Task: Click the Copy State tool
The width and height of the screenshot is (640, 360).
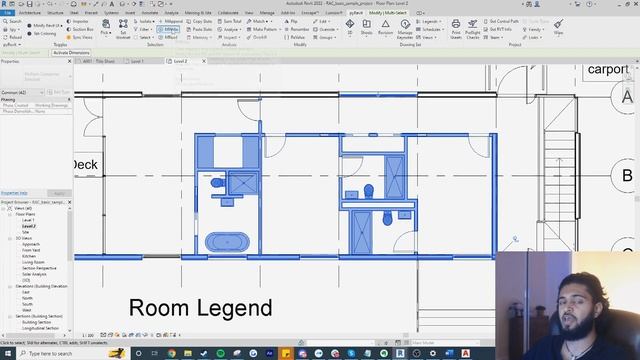Action: 199,21
